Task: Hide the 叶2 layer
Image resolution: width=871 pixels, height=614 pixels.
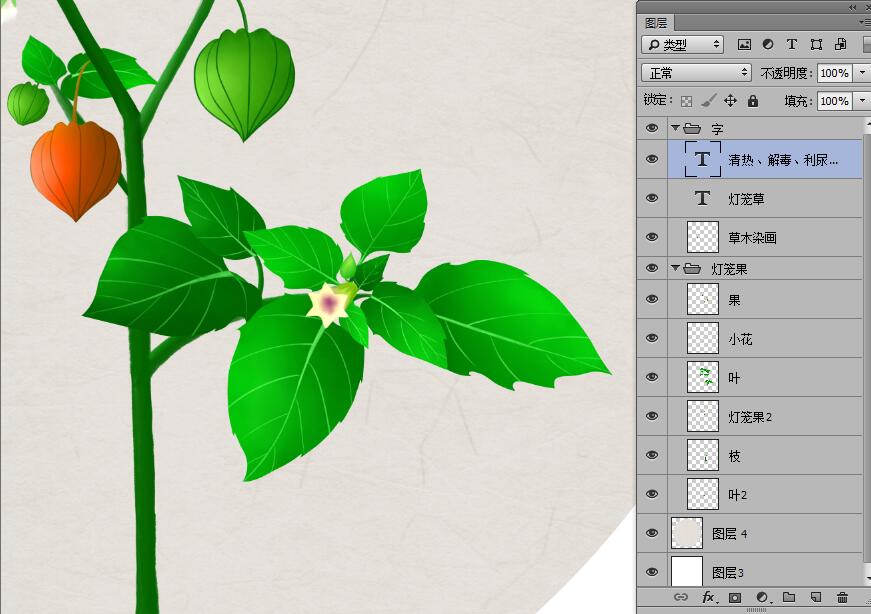Action: pos(652,494)
